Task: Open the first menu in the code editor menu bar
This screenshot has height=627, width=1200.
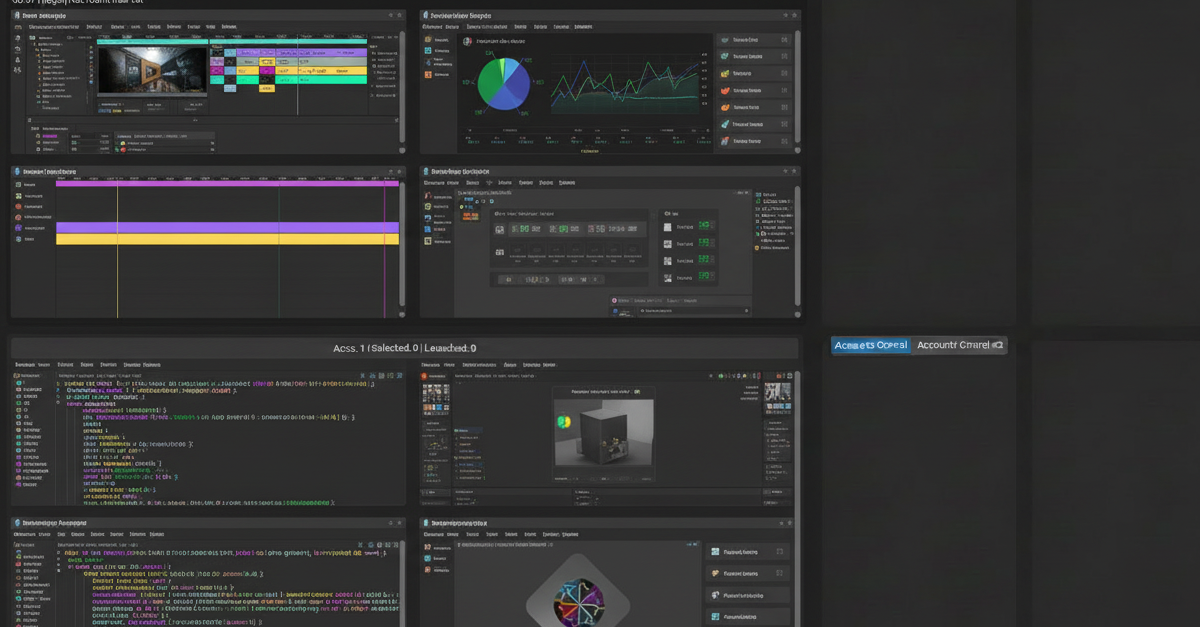Action: 23,365
